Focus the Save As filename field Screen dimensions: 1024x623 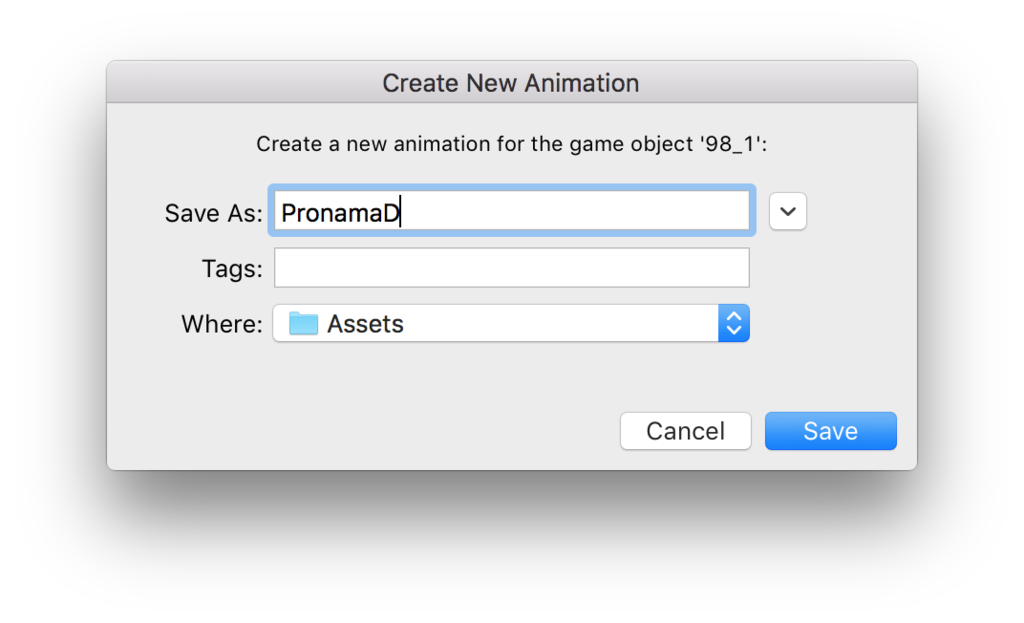(x=512, y=211)
